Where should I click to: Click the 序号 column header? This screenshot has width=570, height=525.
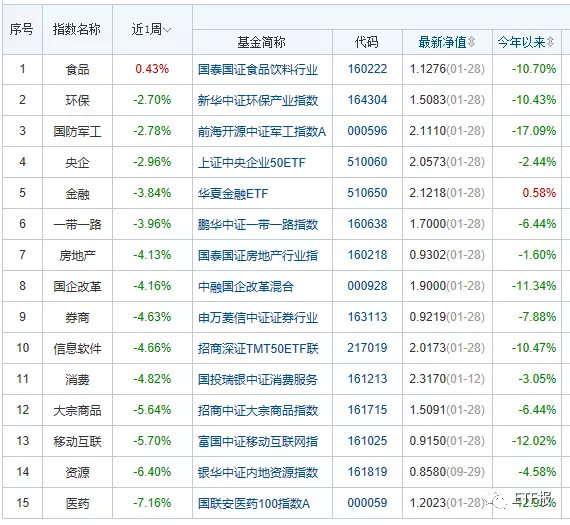coord(21,29)
